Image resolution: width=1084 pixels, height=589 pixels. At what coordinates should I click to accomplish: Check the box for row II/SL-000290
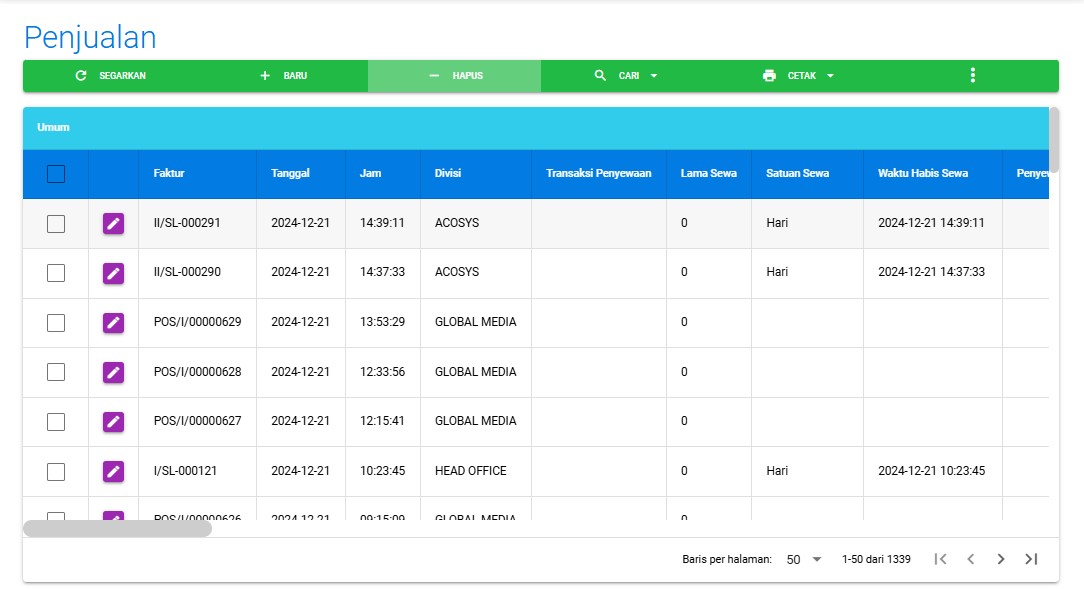pyautogui.click(x=56, y=273)
